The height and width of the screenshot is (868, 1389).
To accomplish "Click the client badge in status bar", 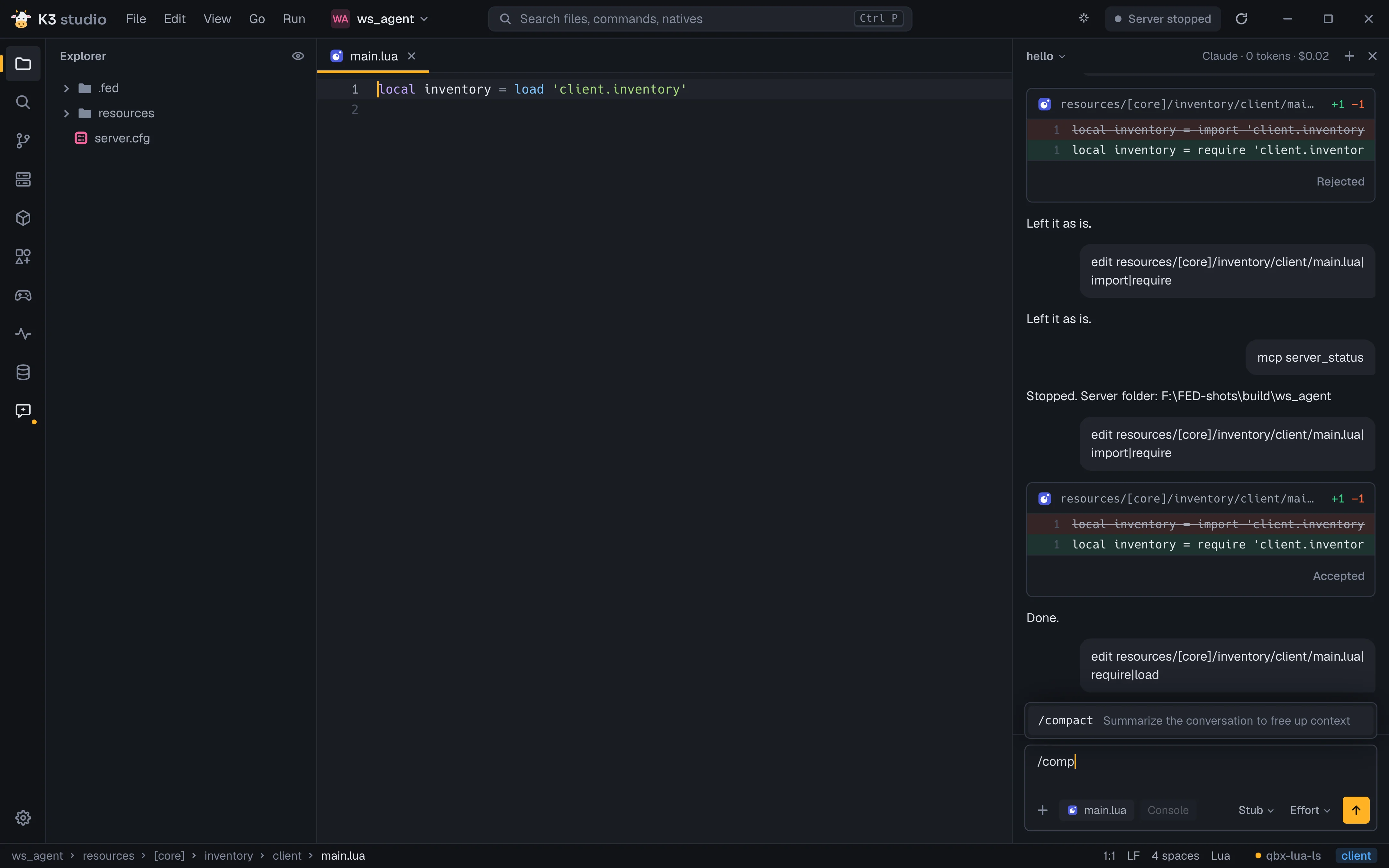I will pos(1356,855).
